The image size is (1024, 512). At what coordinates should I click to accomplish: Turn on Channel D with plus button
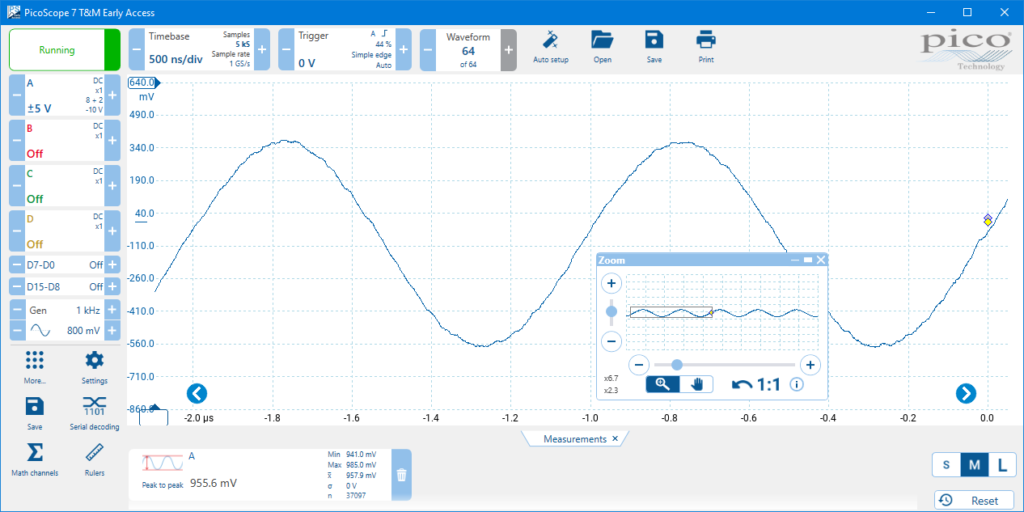112,231
